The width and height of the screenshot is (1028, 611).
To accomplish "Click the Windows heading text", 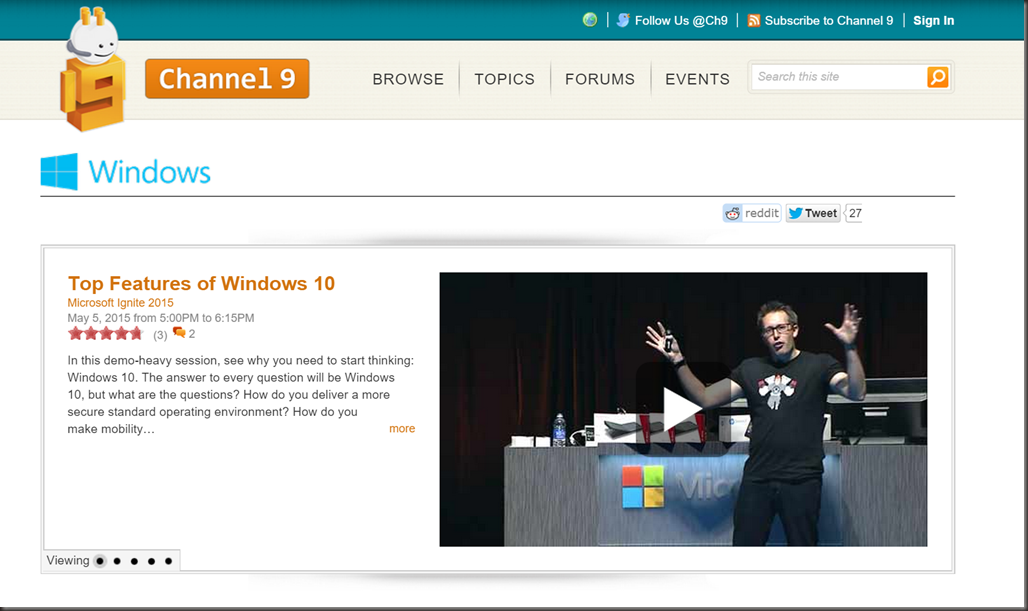I will point(149,172).
